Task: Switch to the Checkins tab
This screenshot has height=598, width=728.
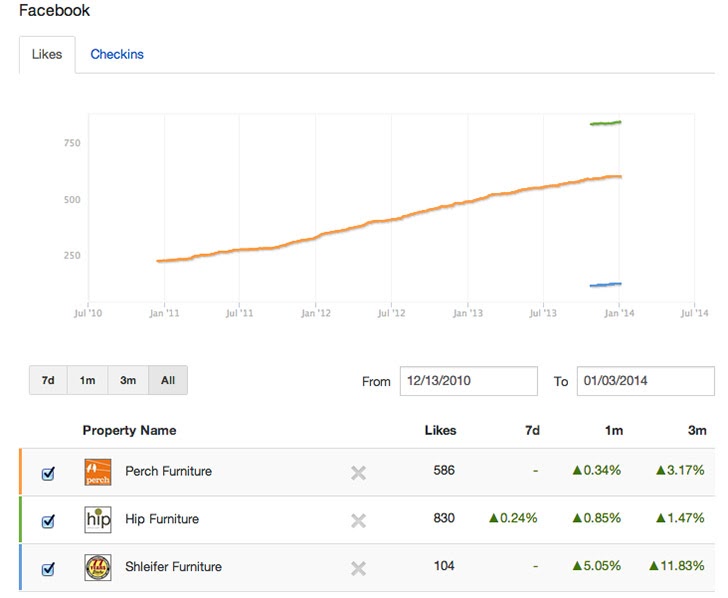Action: click(x=117, y=55)
